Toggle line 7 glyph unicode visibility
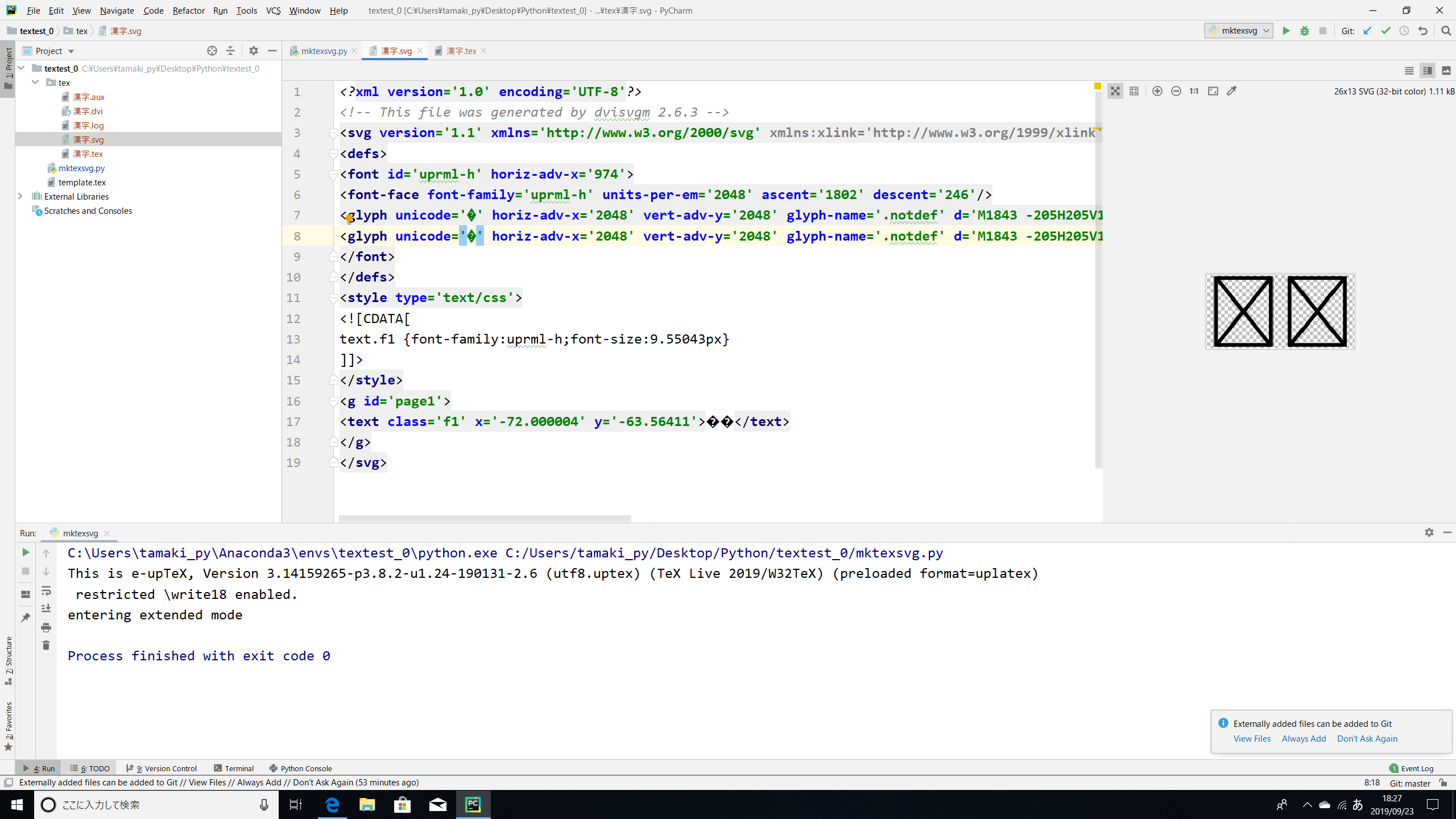The width and height of the screenshot is (1456, 819). pyautogui.click(x=470, y=214)
